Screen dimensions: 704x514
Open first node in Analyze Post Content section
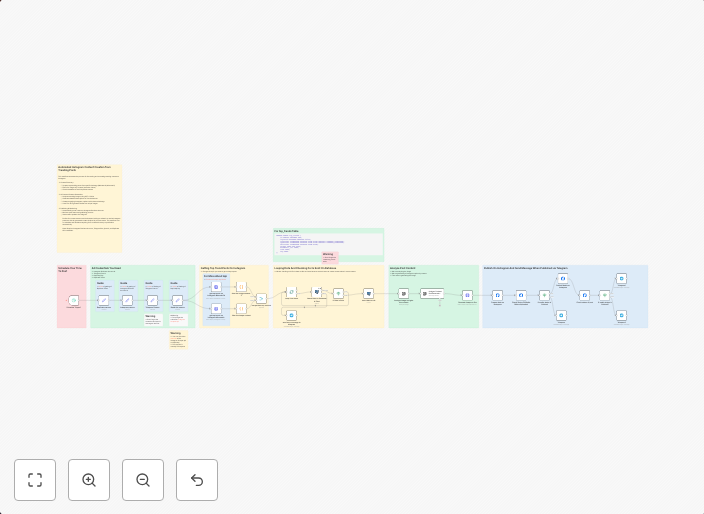(403, 294)
